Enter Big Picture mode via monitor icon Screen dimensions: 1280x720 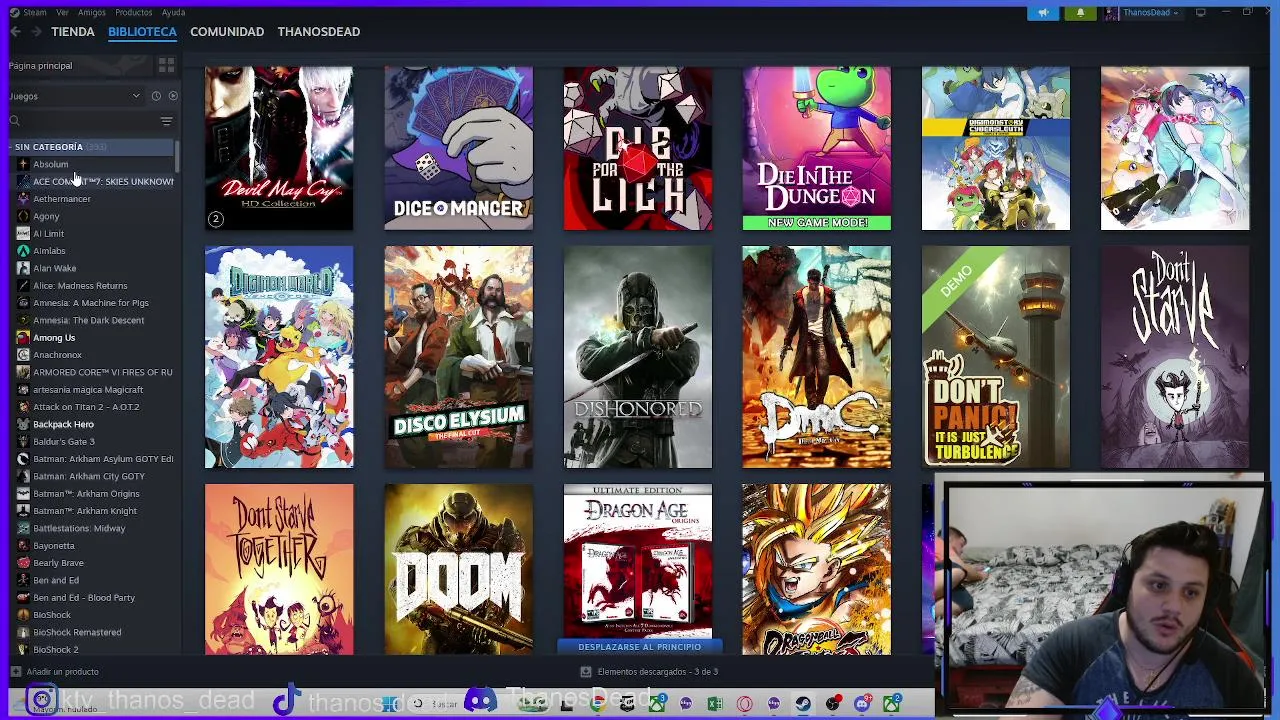1201,12
